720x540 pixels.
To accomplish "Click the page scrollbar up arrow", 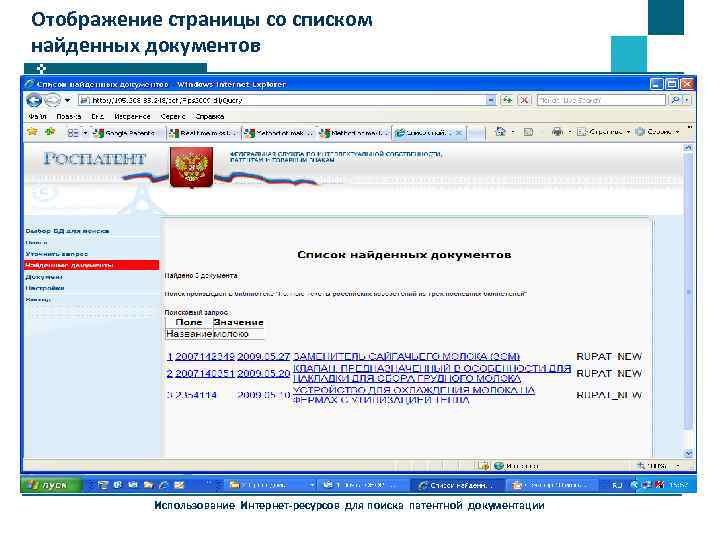I will point(688,148).
